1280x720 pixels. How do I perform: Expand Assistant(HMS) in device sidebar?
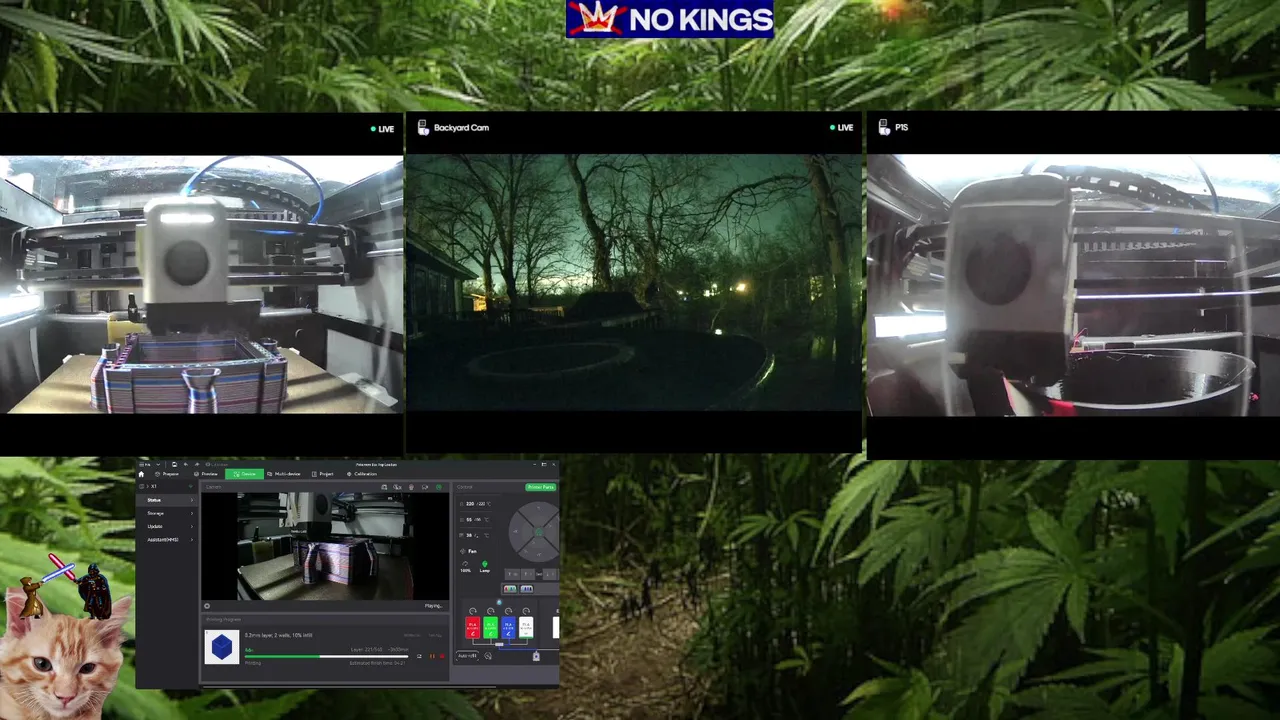click(167, 539)
